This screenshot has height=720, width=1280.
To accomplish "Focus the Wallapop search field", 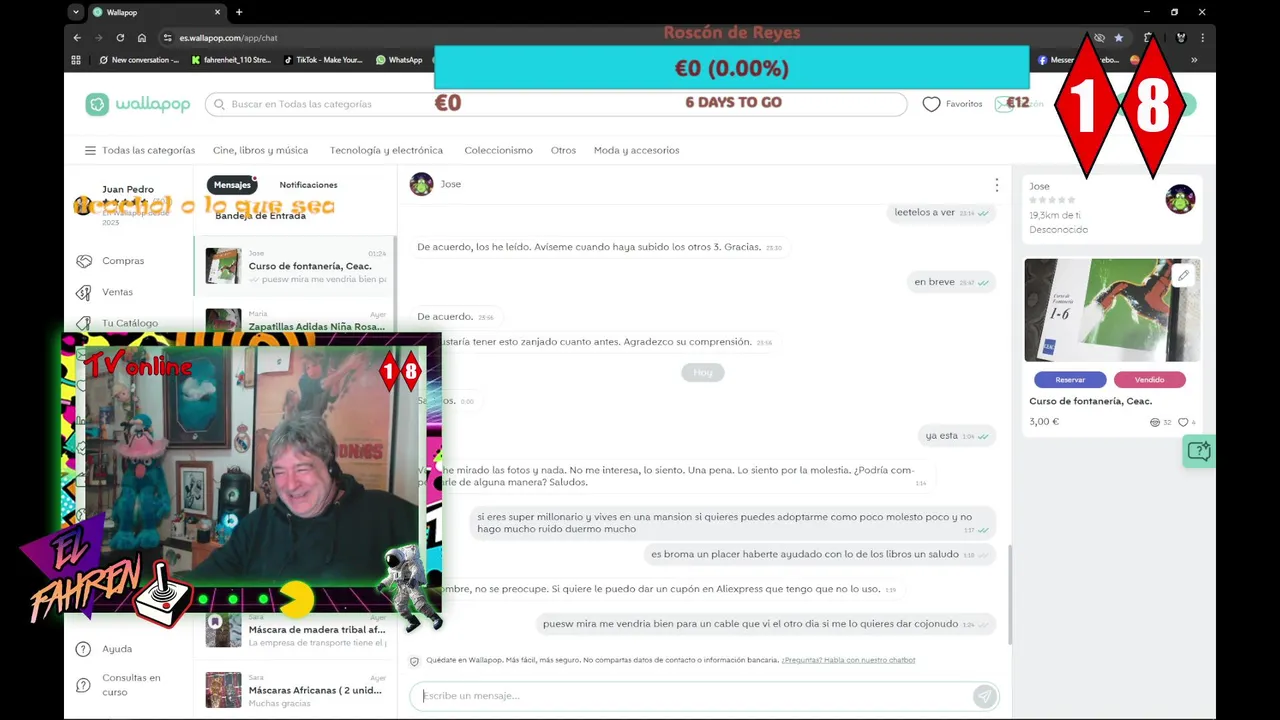I will (x=555, y=104).
